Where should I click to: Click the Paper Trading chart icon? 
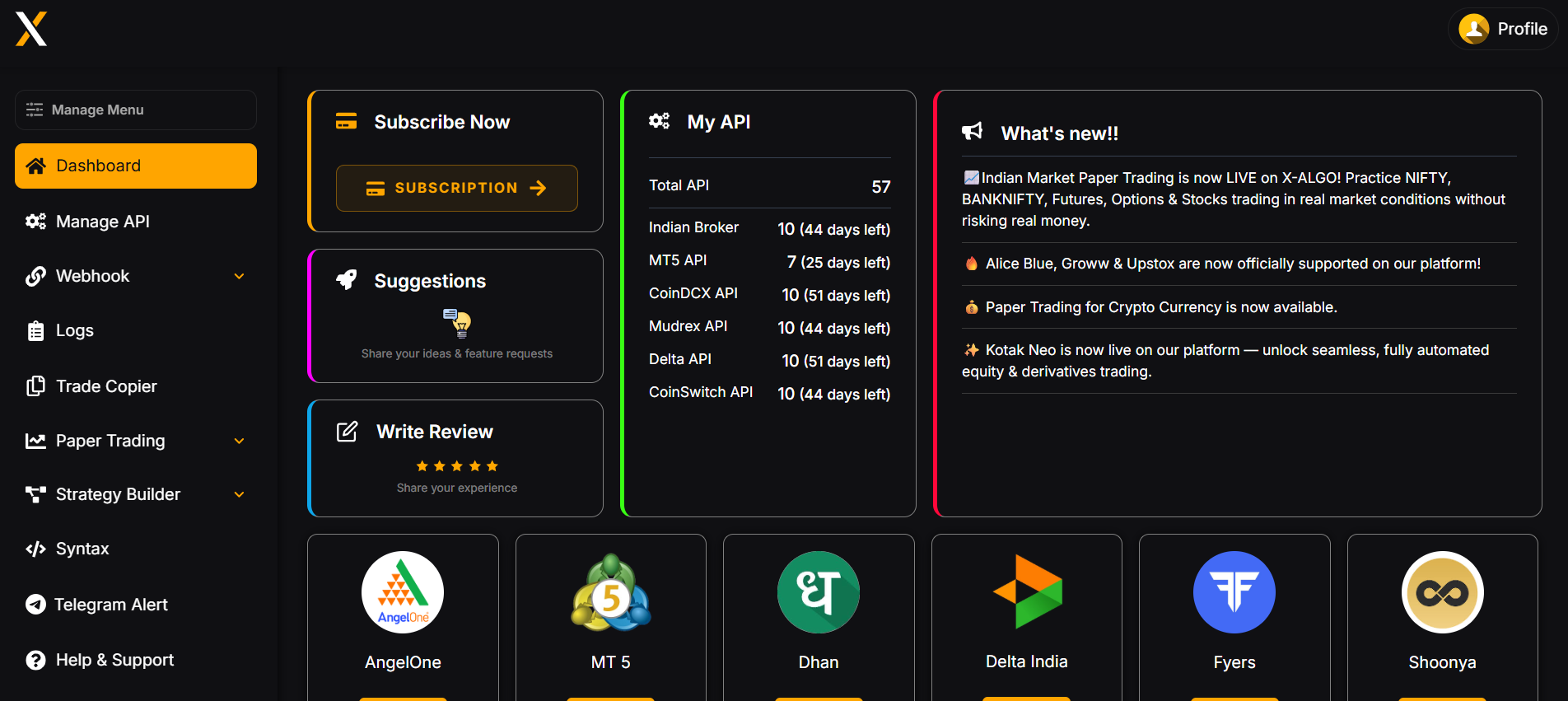35,441
